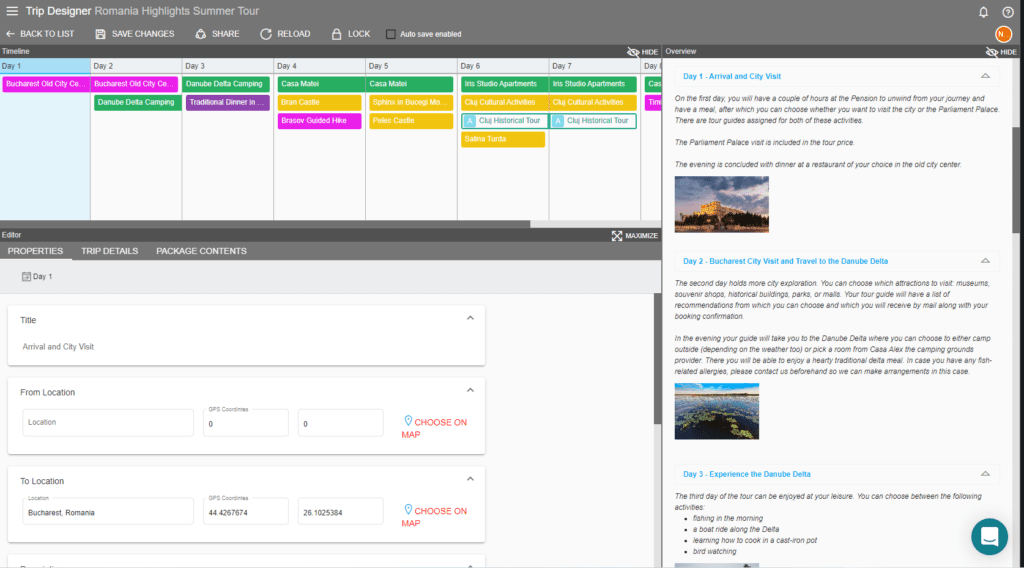Select the Bran Castle item
The image size is (1024, 568).
(x=319, y=102)
